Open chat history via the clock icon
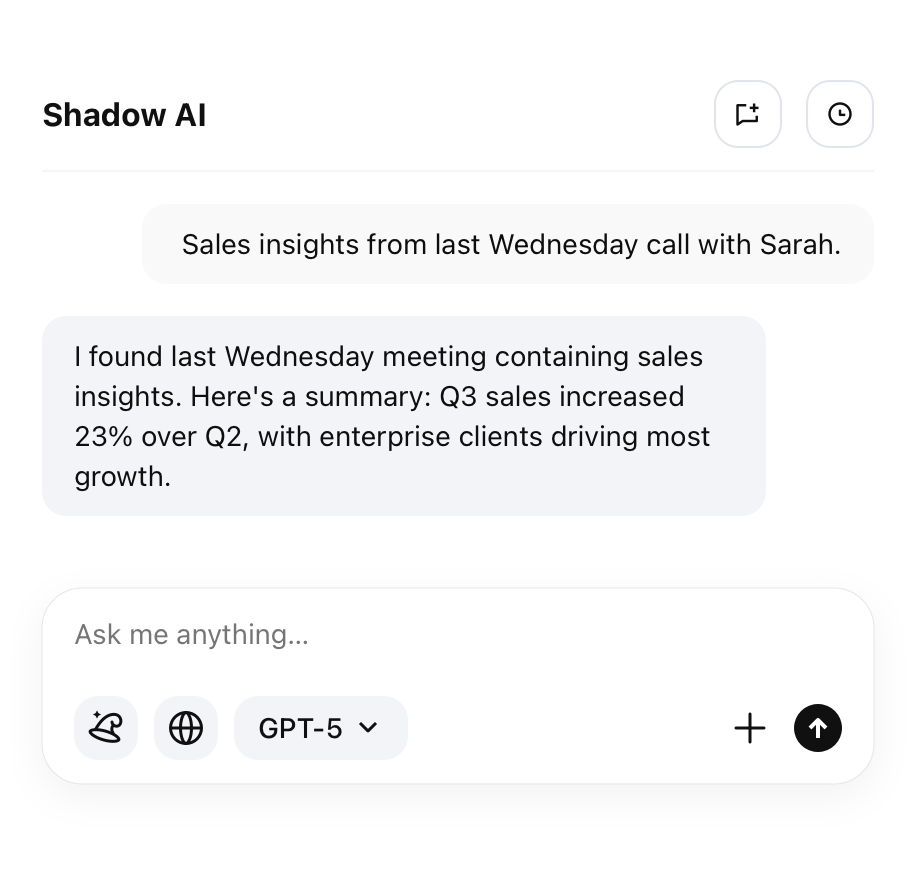Viewport: 916px width, 880px height. click(839, 114)
